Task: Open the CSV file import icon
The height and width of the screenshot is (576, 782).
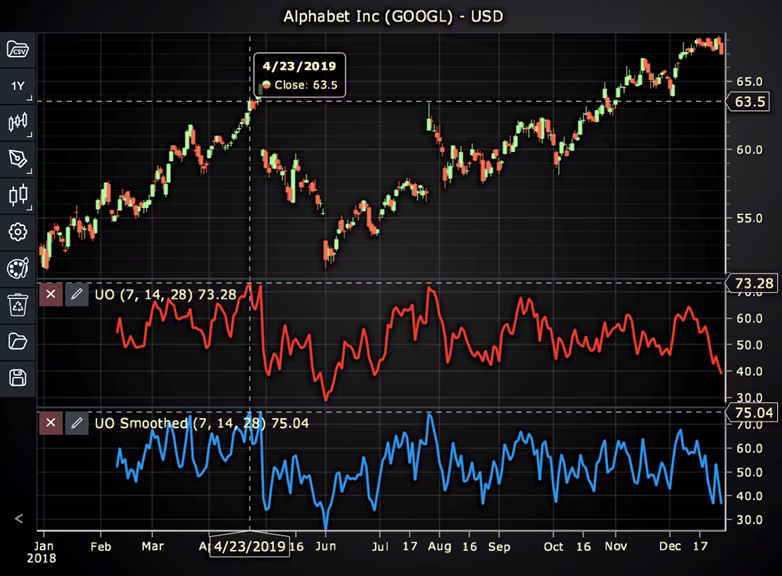Action: tap(18, 49)
